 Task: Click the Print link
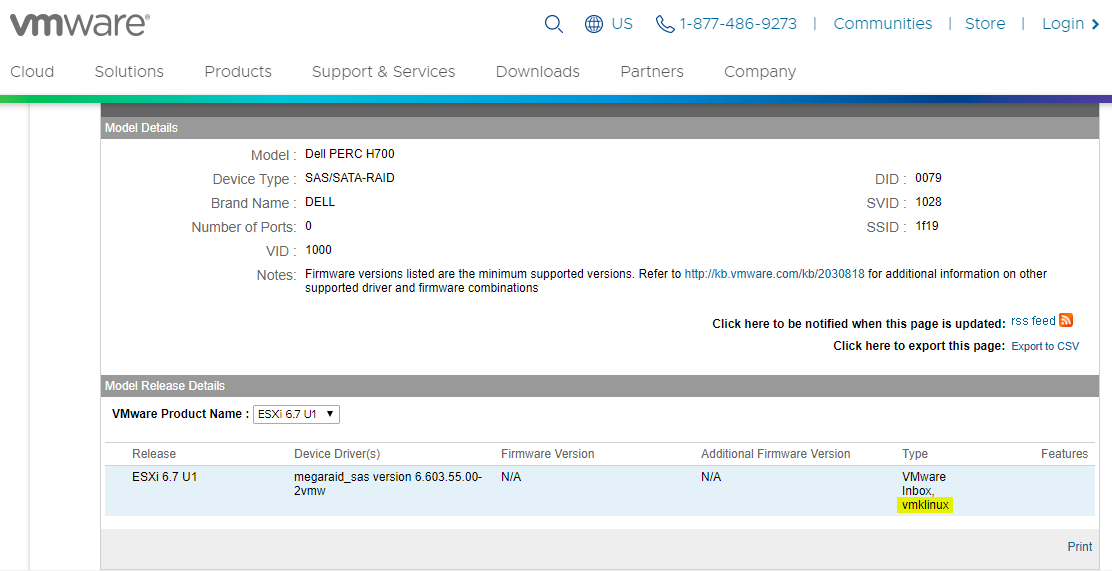coord(1079,546)
